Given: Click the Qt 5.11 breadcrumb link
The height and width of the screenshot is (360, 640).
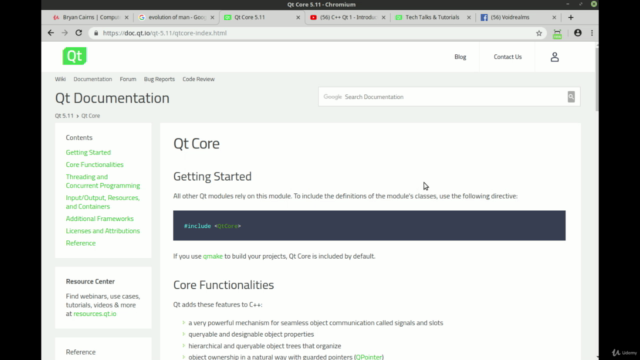Looking at the screenshot, I should pos(64,116).
